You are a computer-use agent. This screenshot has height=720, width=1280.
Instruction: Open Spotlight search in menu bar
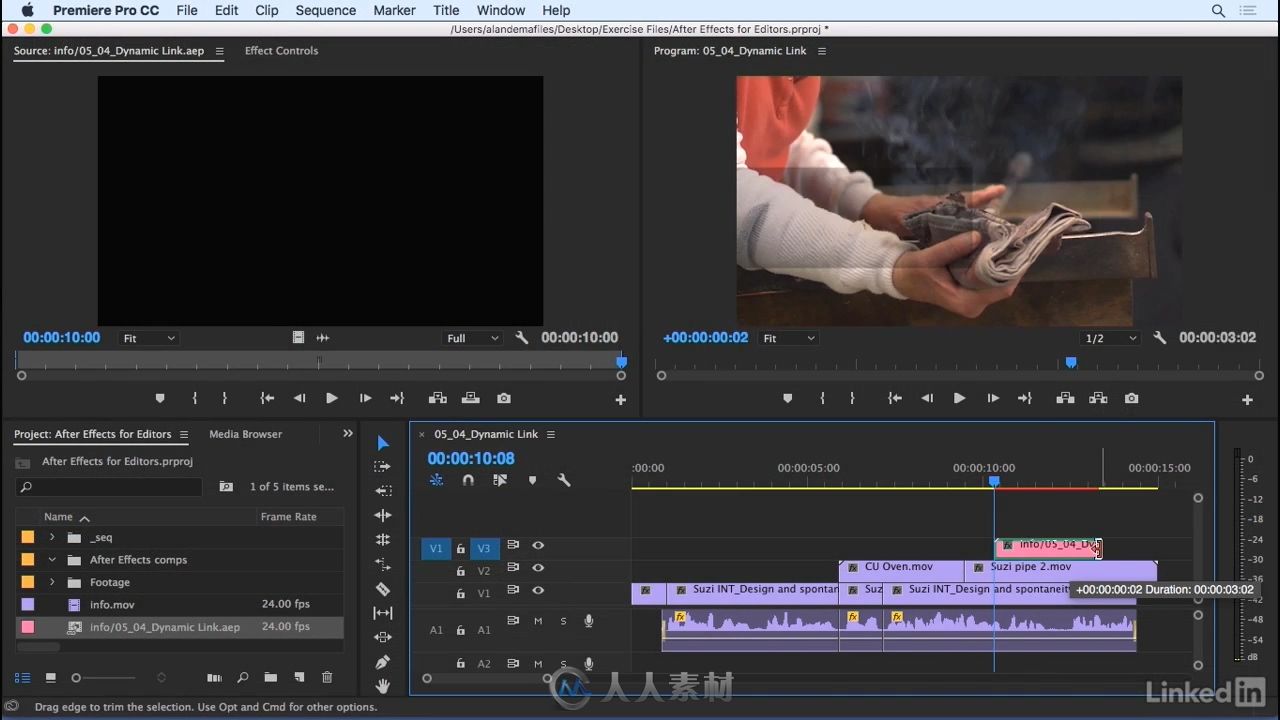pos(1218,10)
